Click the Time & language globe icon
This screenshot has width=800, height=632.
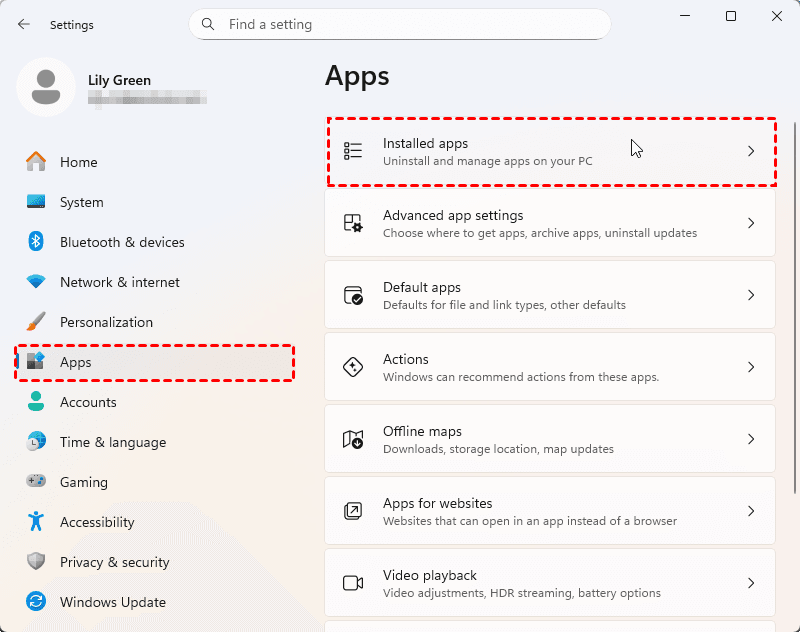click(x=36, y=442)
